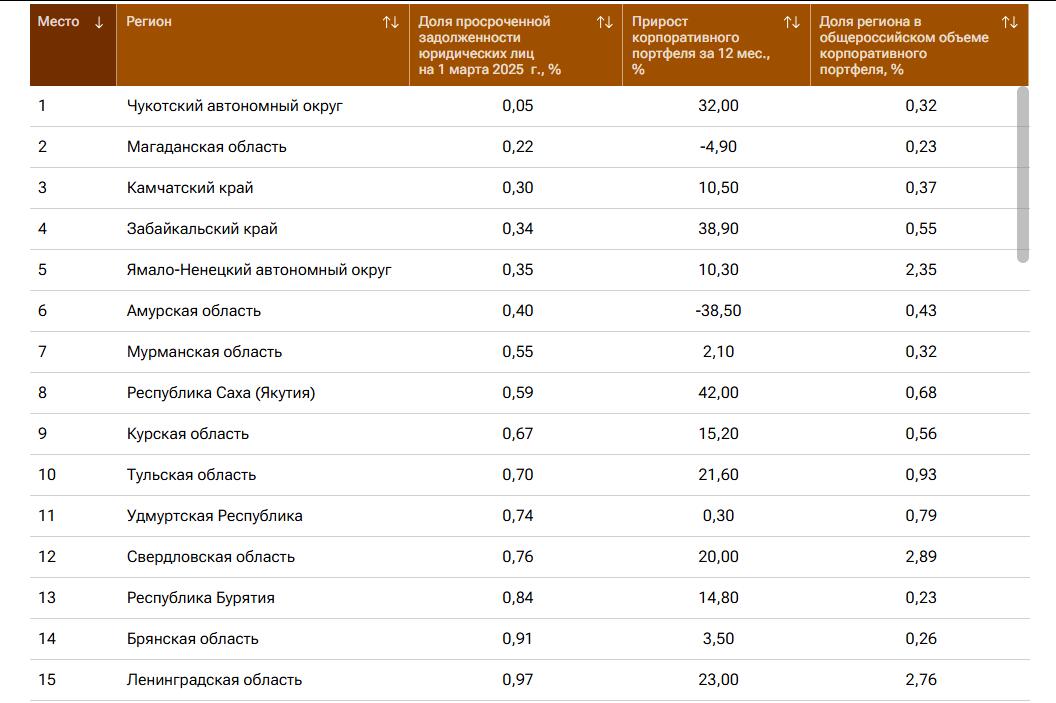Viewport: 1056px width, 703px height.
Task: Click the Регион column header text
Action: click(x=149, y=22)
